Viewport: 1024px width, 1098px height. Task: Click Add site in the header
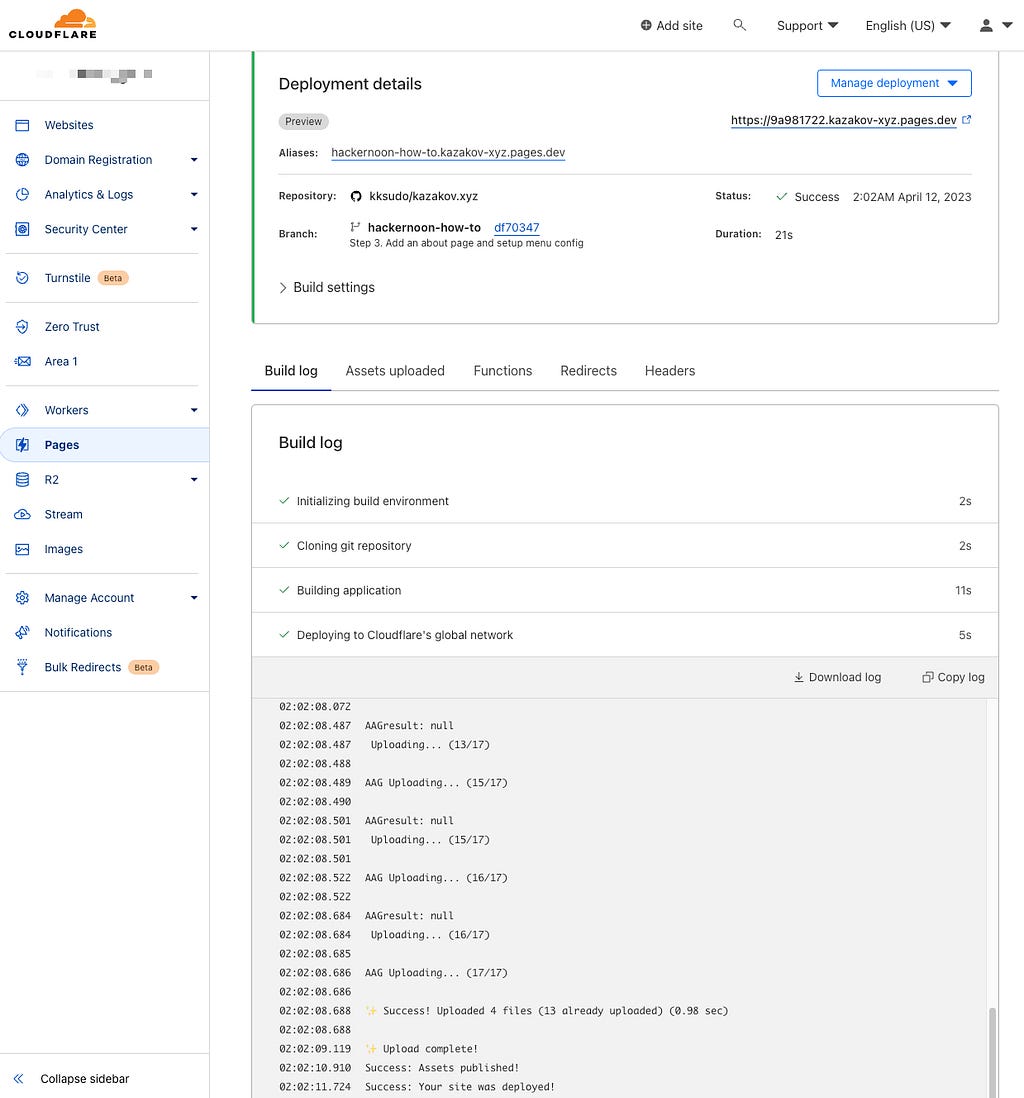coord(672,25)
